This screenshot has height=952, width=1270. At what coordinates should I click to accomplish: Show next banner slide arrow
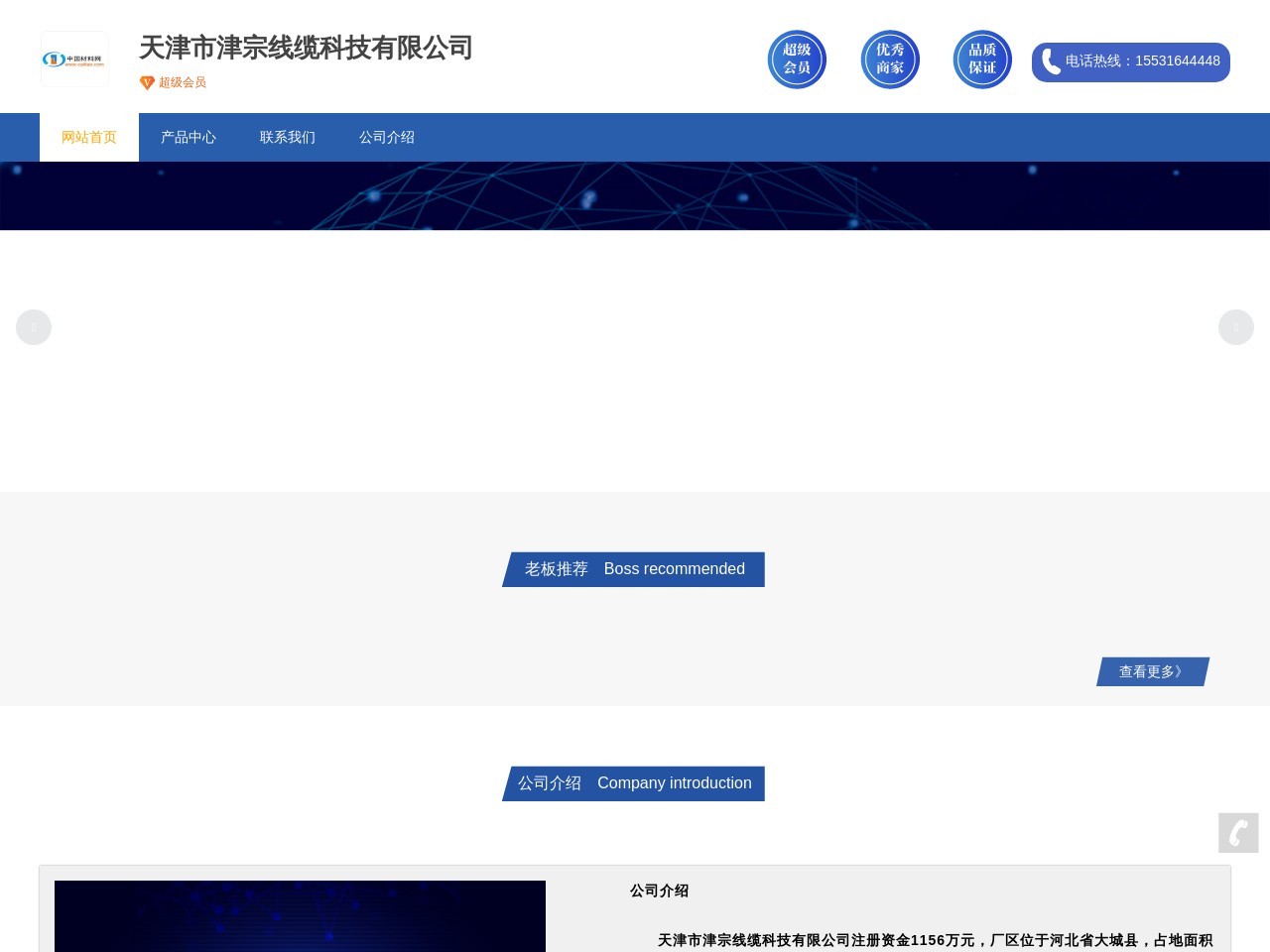(1236, 327)
